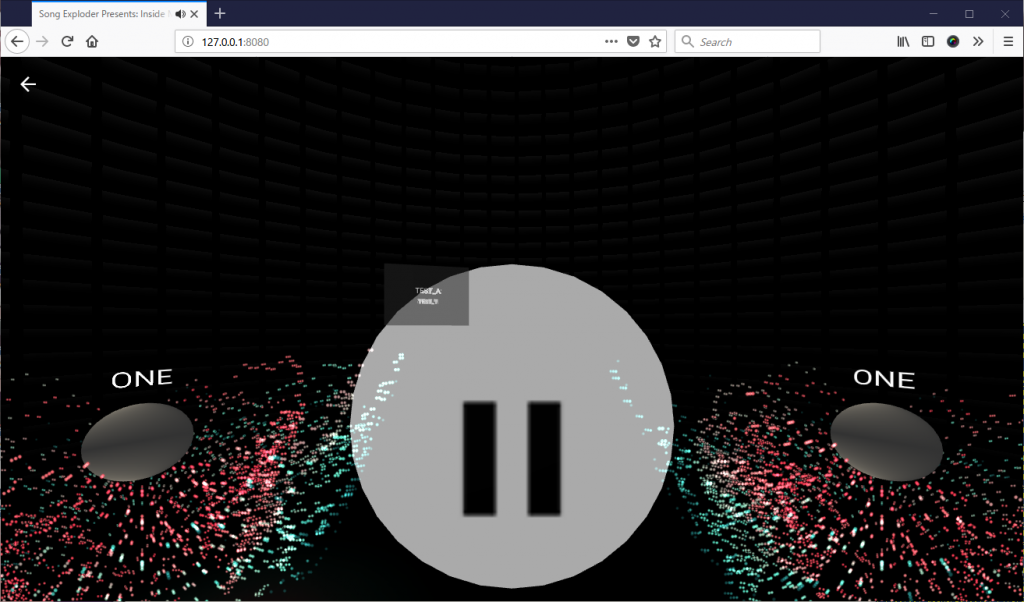Open the page actions three-dot menu
Image resolution: width=1024 pixels, height=602 pixels.
pos(611,42)
